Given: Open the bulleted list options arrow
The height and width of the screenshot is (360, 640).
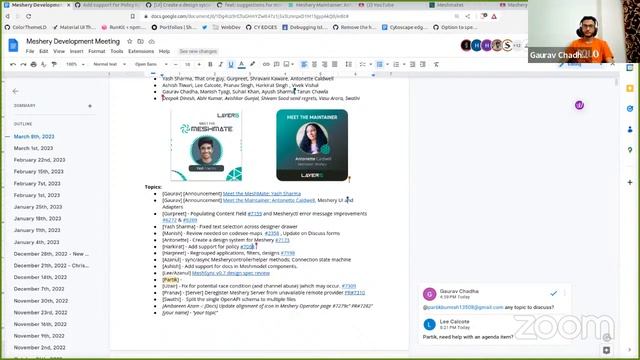Looking at the screenshot, I should click(387, 64).
